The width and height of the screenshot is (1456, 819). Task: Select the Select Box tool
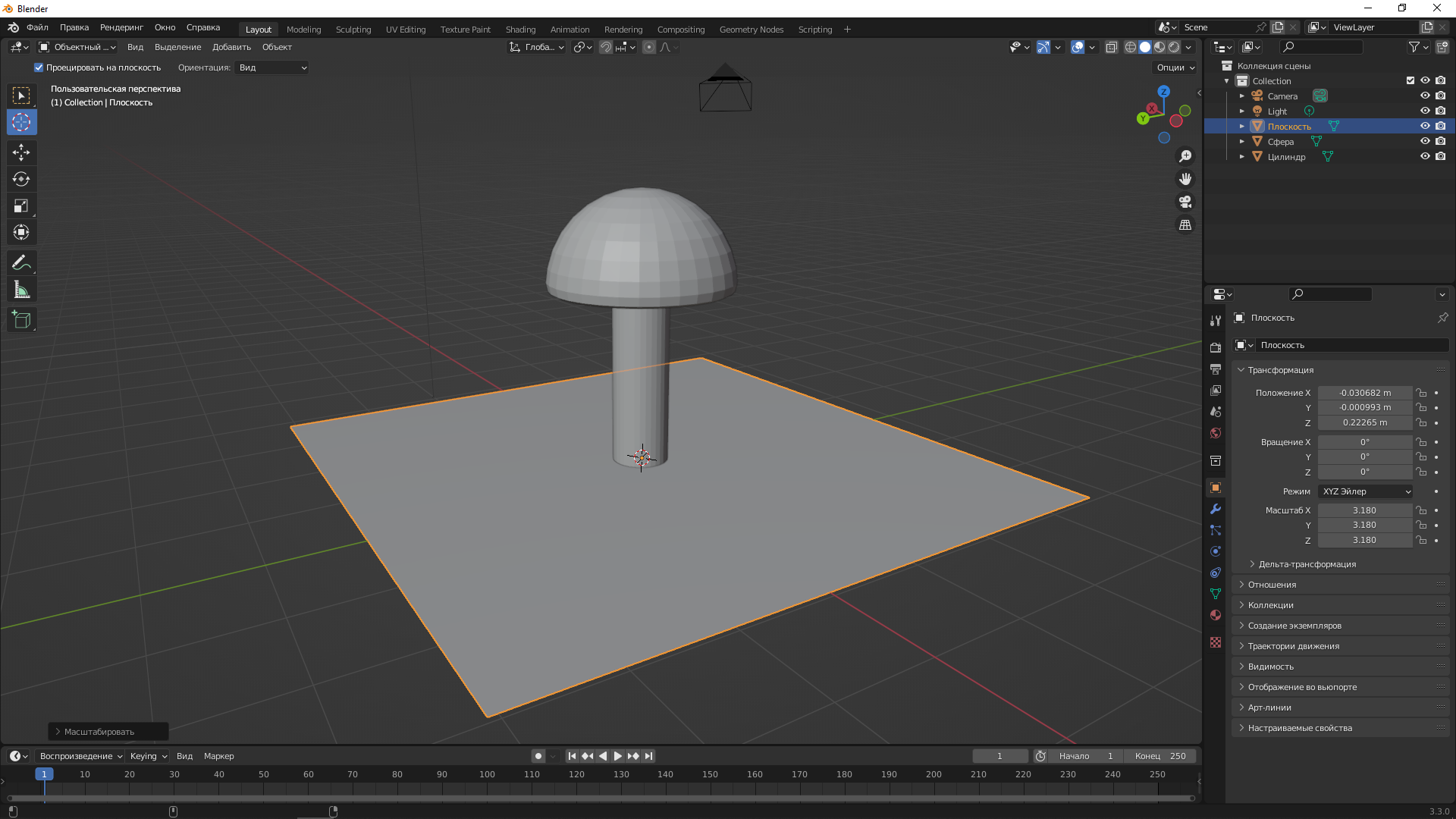[x=21, y=96]
